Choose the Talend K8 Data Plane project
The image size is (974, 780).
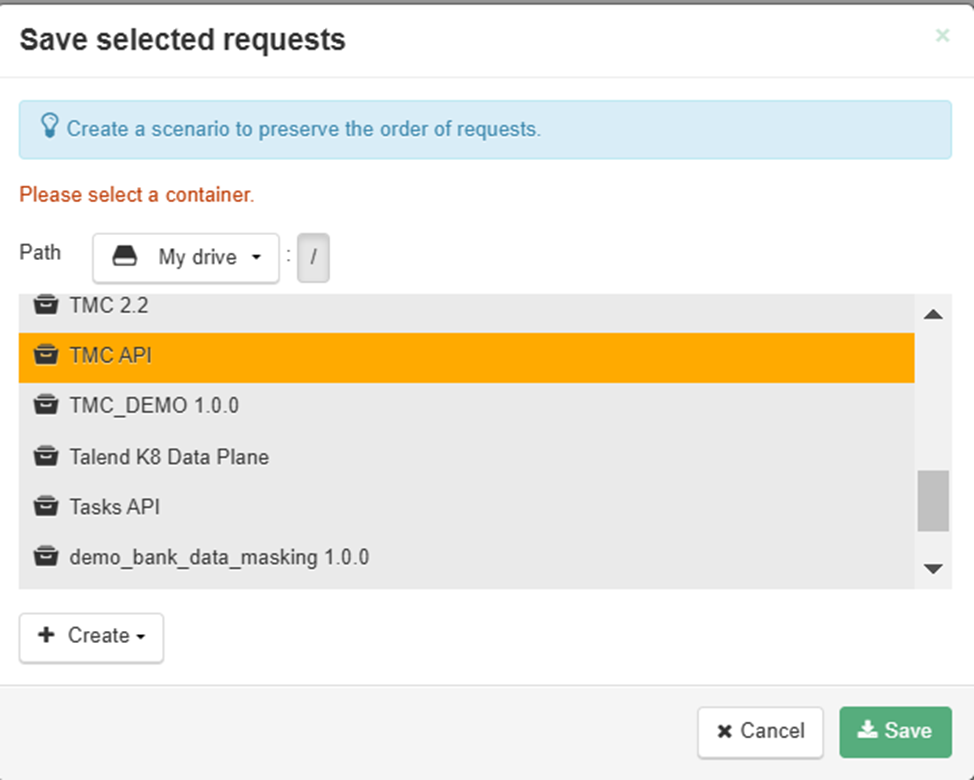(x=169, y=457)
